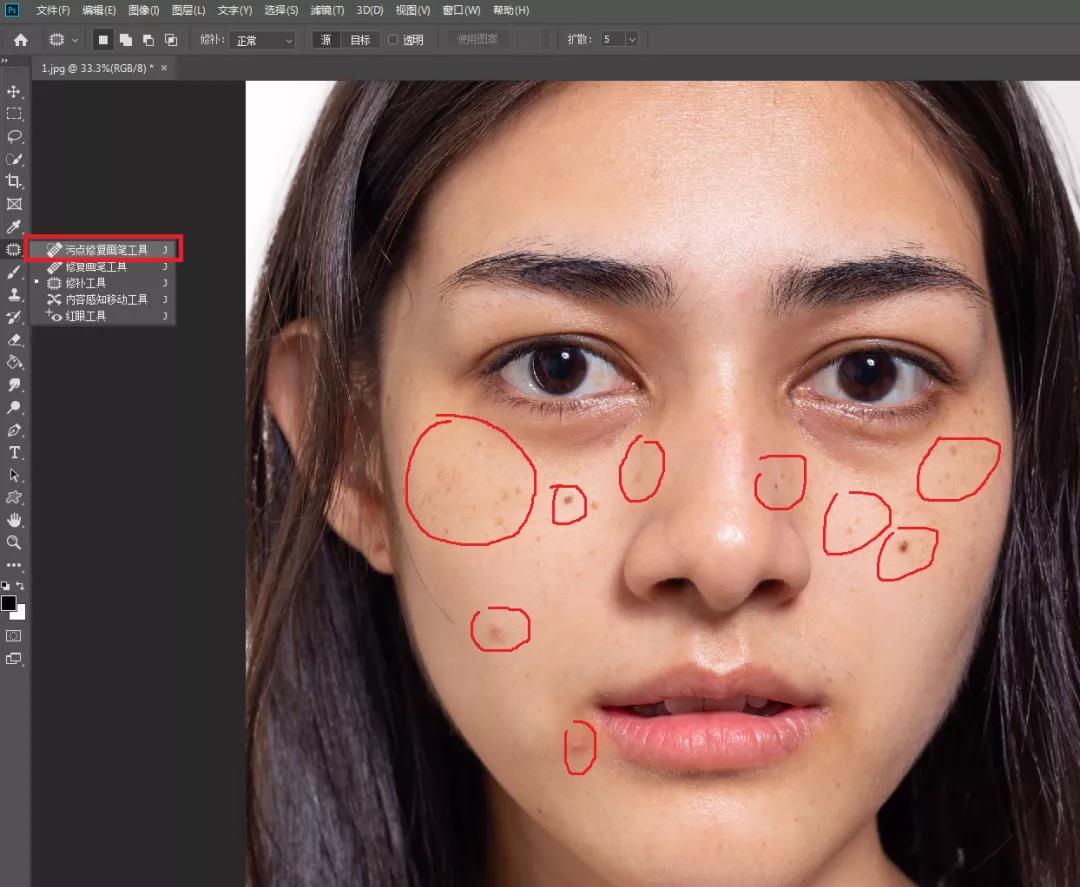
Task: Set patch mode to 目标
Action: coord(360,40)
